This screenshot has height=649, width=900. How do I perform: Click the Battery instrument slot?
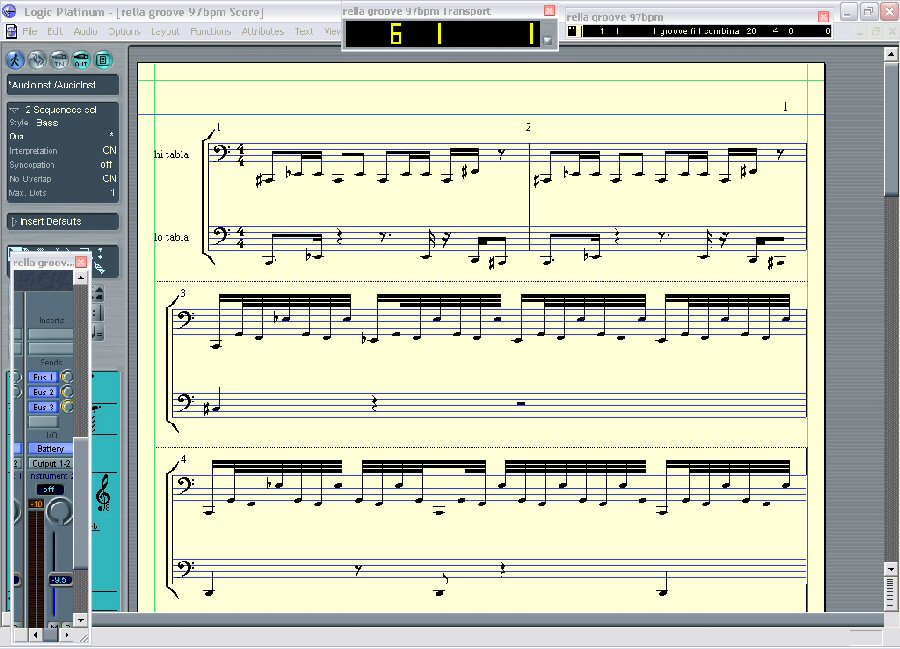50,449
